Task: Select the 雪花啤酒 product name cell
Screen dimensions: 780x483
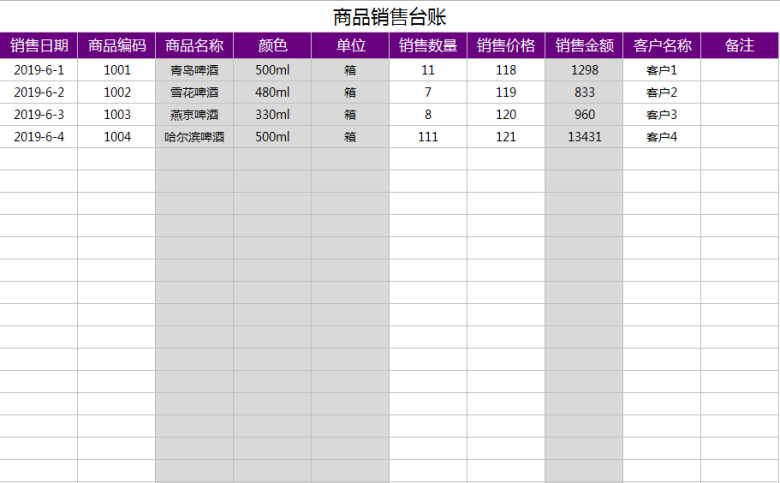Action: (195, 93)
